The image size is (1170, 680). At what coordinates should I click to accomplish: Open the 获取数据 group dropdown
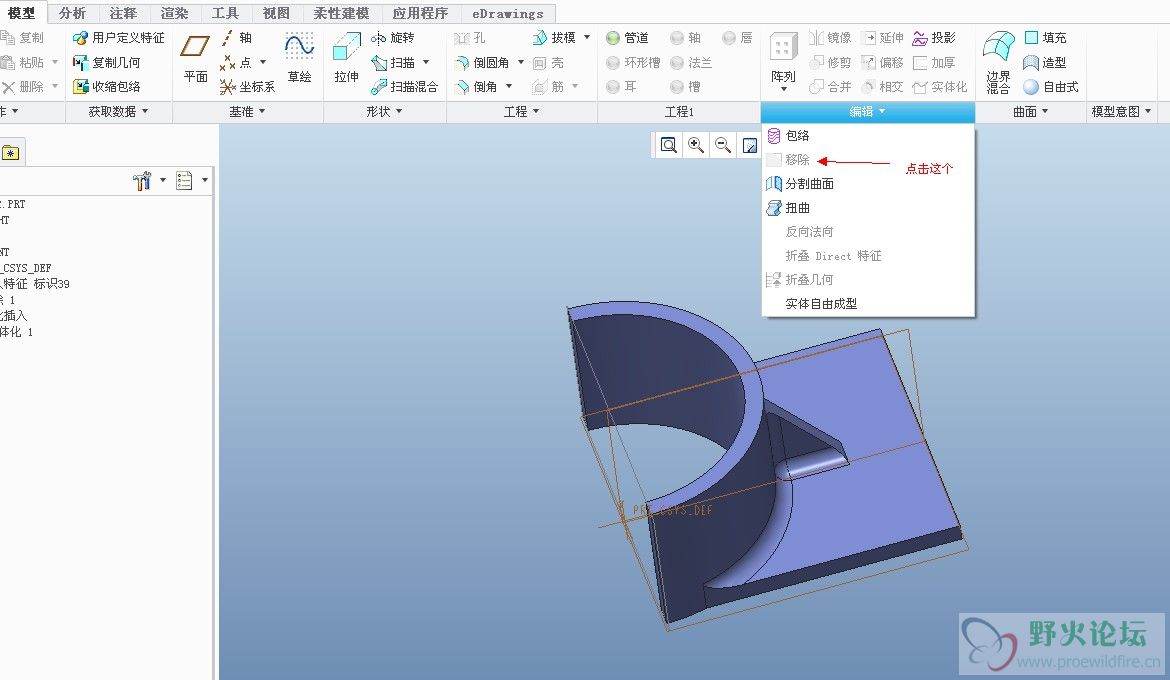coord(119,111)
